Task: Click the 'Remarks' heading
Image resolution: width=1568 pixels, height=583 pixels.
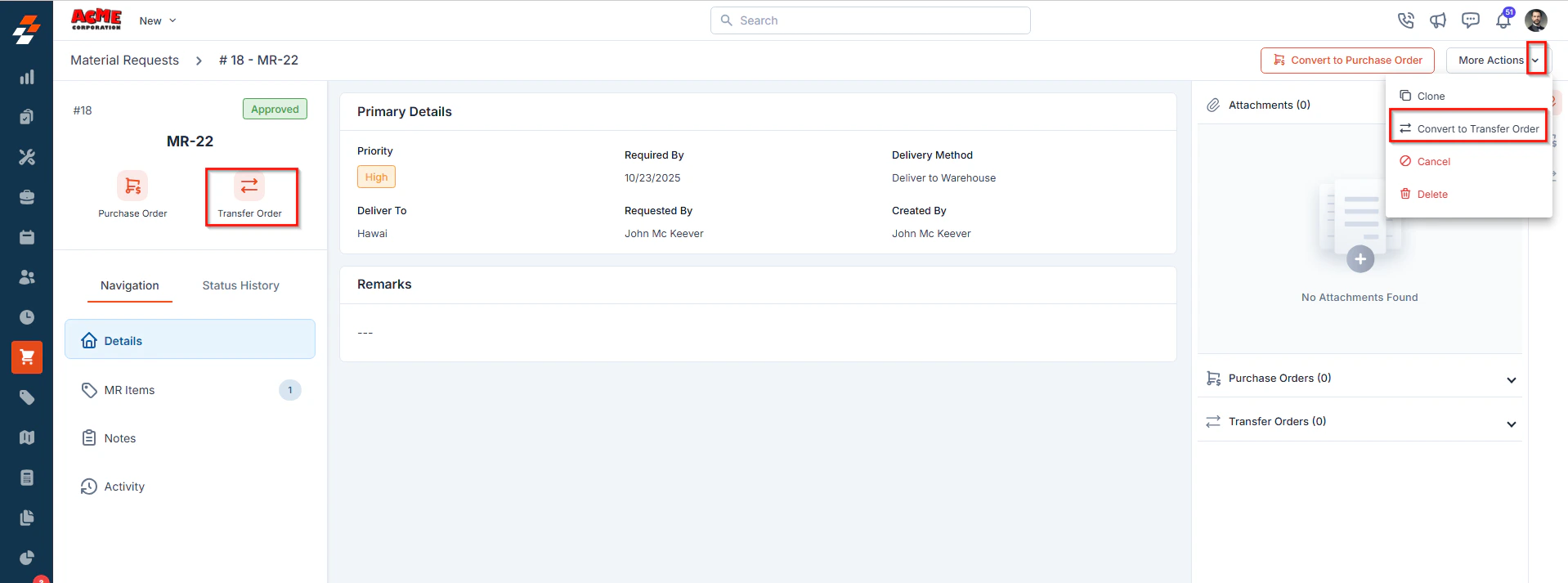Action: (x=384, y=284)
